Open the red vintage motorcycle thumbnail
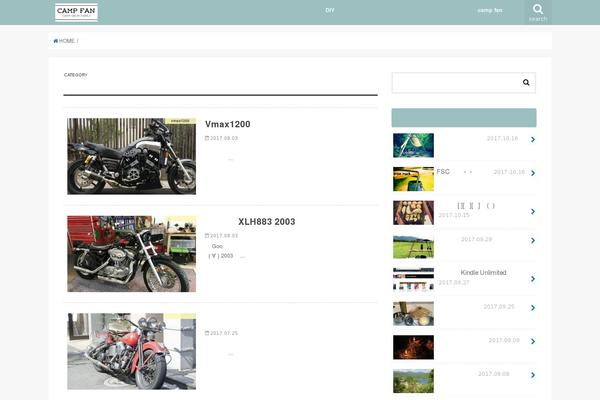The height and width of the screenshot is (400, 600). point(132,351)
